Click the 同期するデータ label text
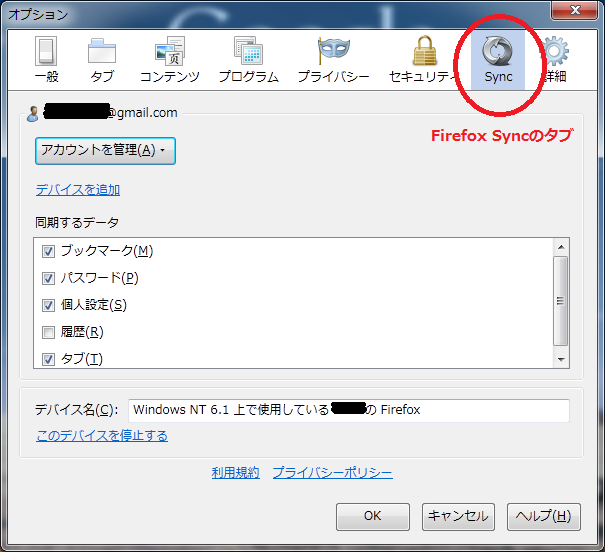This screenshot has width=605, height=552. (77, 223)
